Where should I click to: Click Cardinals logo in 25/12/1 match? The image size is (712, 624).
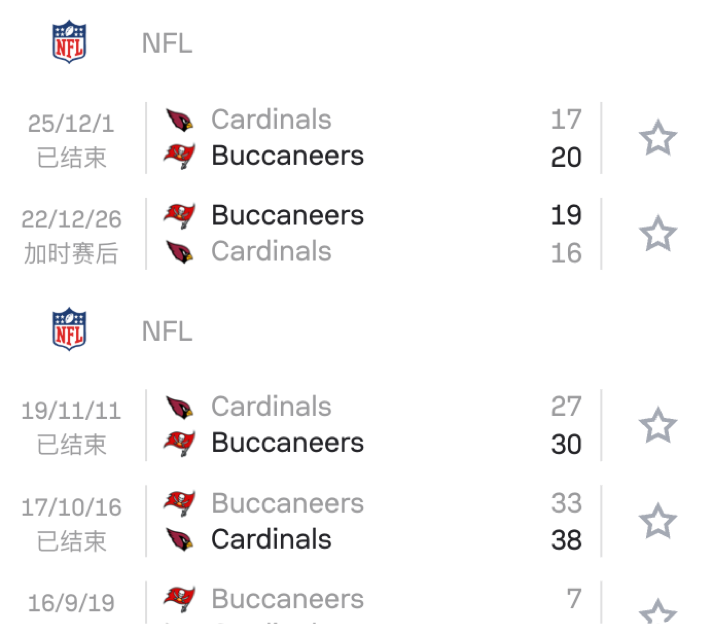tap(180, 120)
